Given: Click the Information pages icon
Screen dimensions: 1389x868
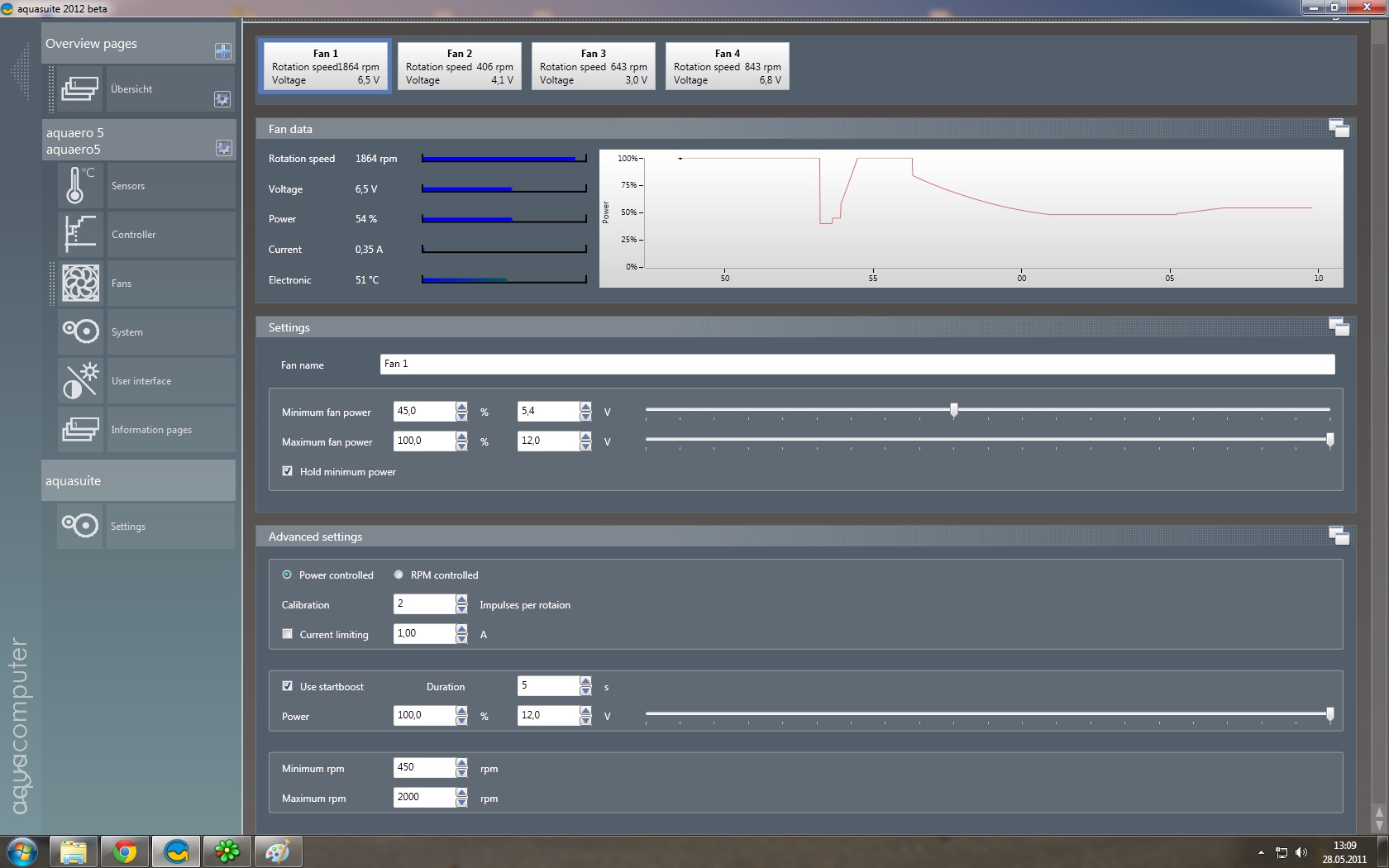Looking at the screenshot, I should (x=80, y=429).
